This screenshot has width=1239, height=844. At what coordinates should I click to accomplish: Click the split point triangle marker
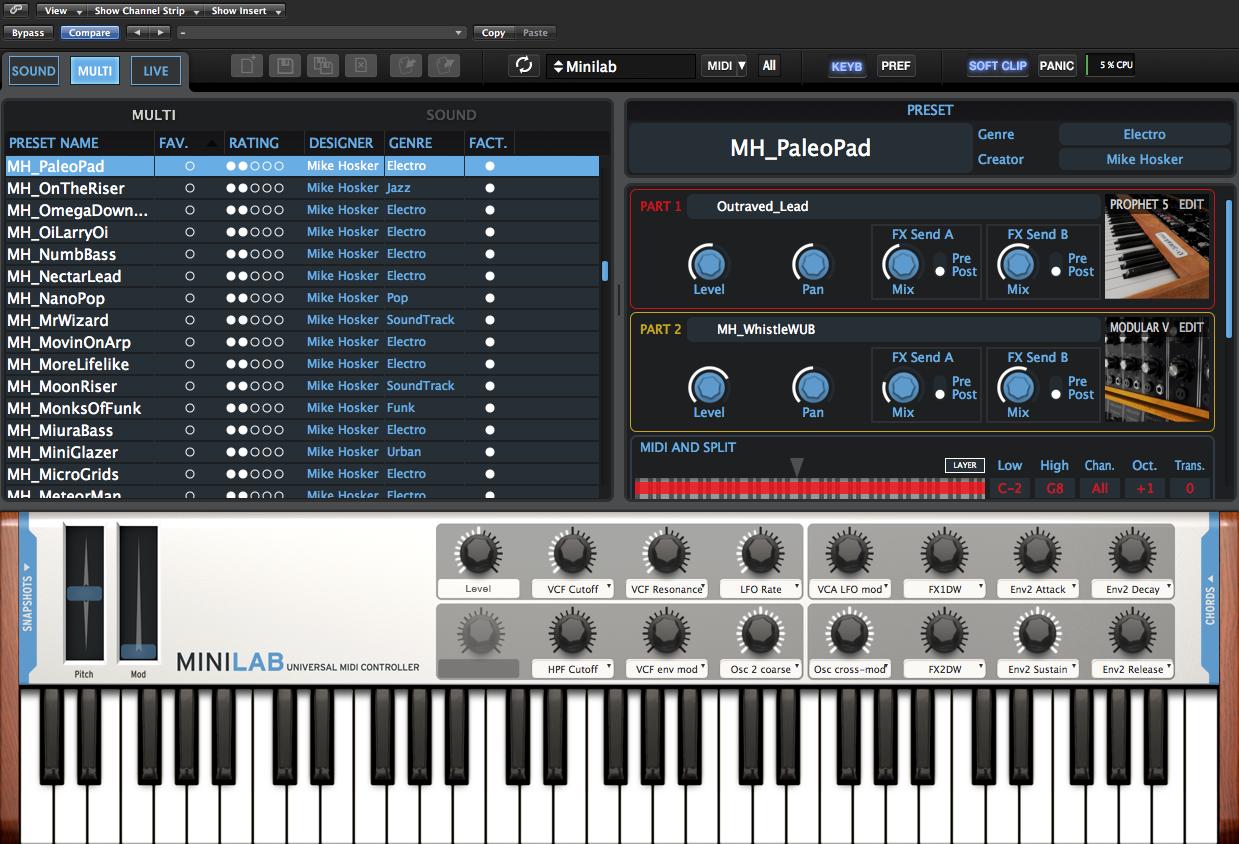796,467
